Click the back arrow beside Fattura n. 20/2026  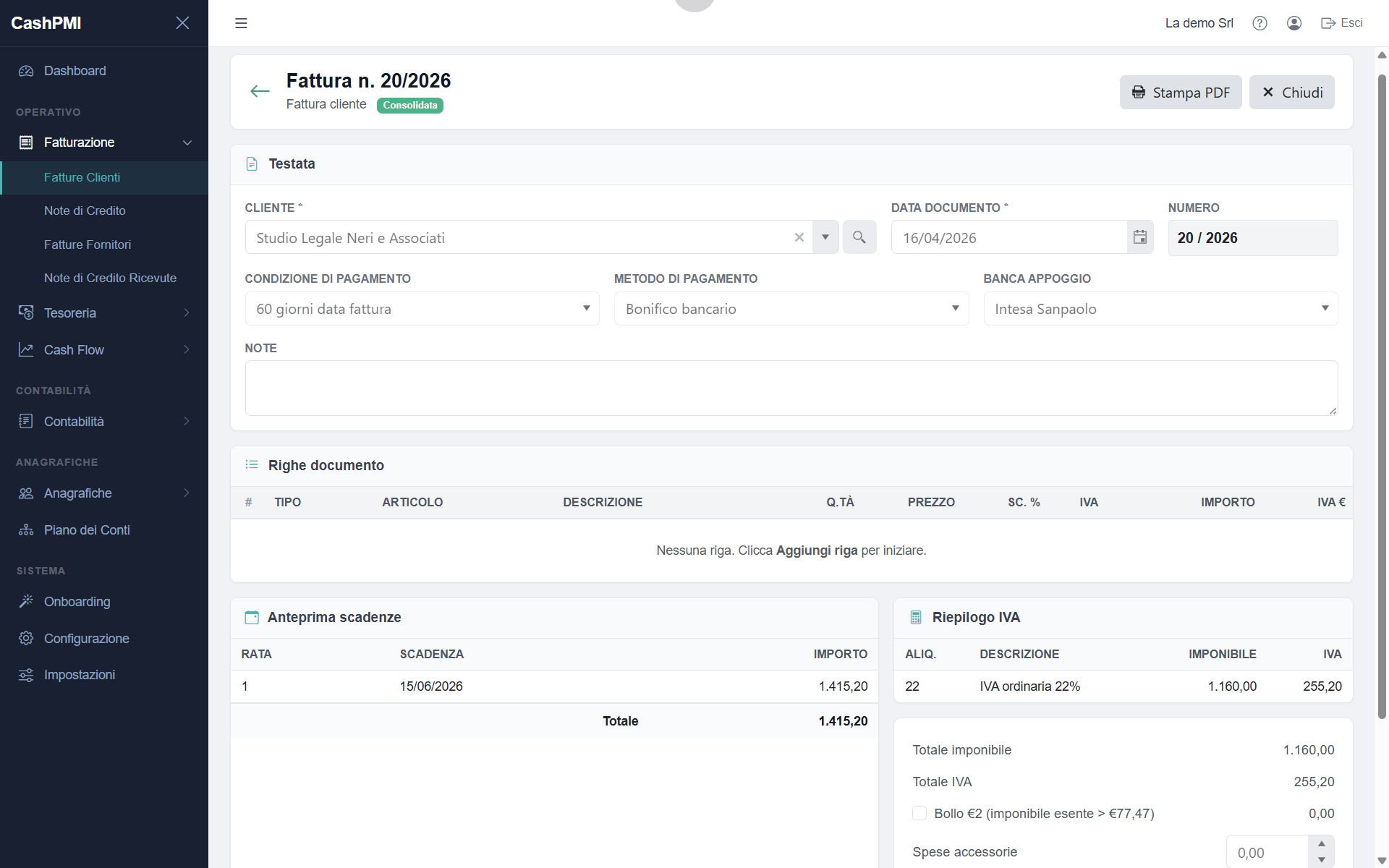pyautogui.click(x=260, y=91)
